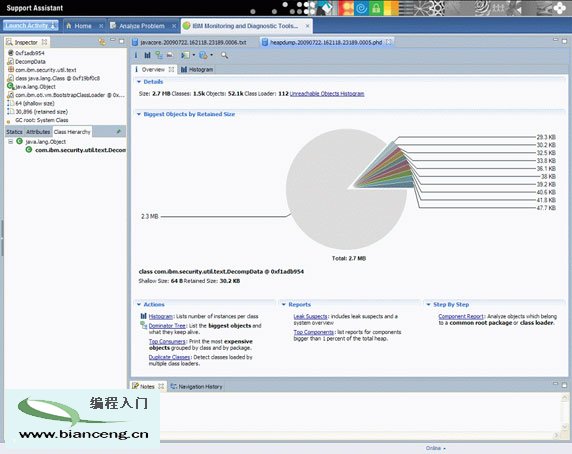This screenshot has width=572, height=454.
Task: Switch to Navigation History tab
Action: tap(196, 386)
